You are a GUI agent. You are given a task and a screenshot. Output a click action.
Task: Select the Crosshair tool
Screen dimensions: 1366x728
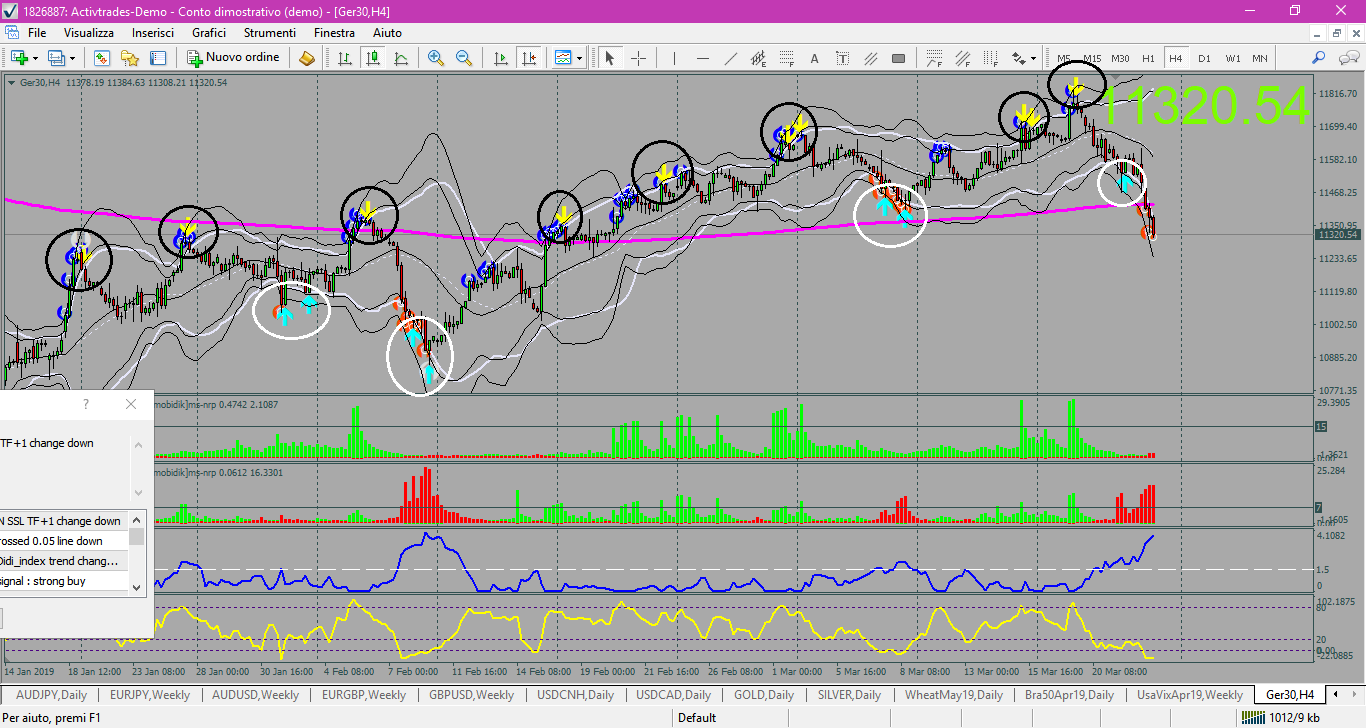(638, 58)
